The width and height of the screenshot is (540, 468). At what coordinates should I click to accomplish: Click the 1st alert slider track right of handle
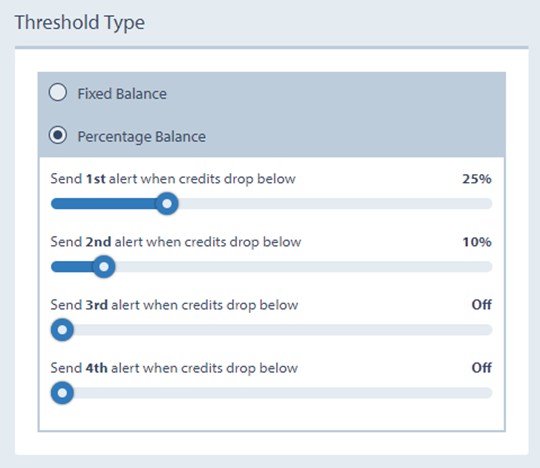[335, 204]
